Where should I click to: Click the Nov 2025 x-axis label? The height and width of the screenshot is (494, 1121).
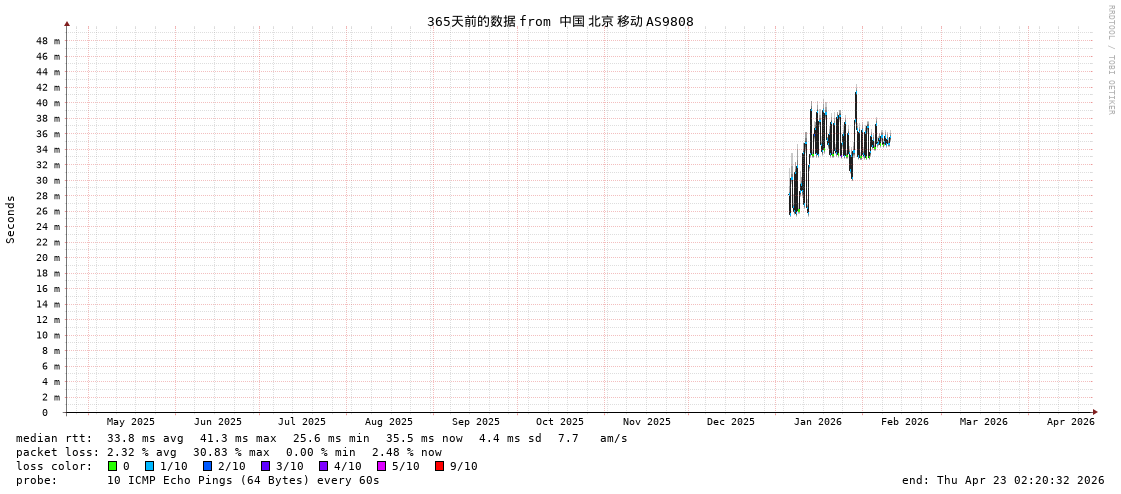pos(646,422)
